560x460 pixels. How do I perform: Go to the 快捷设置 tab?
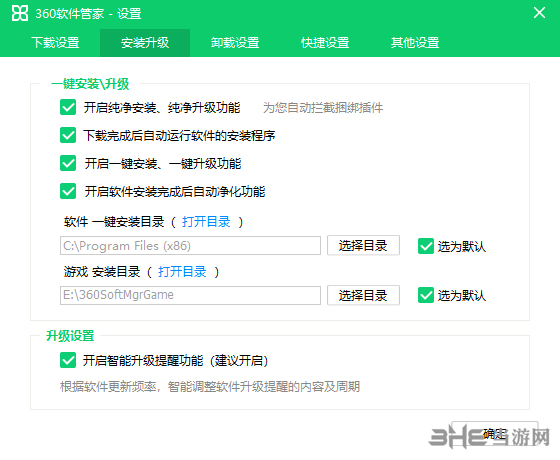click(325, 43)
